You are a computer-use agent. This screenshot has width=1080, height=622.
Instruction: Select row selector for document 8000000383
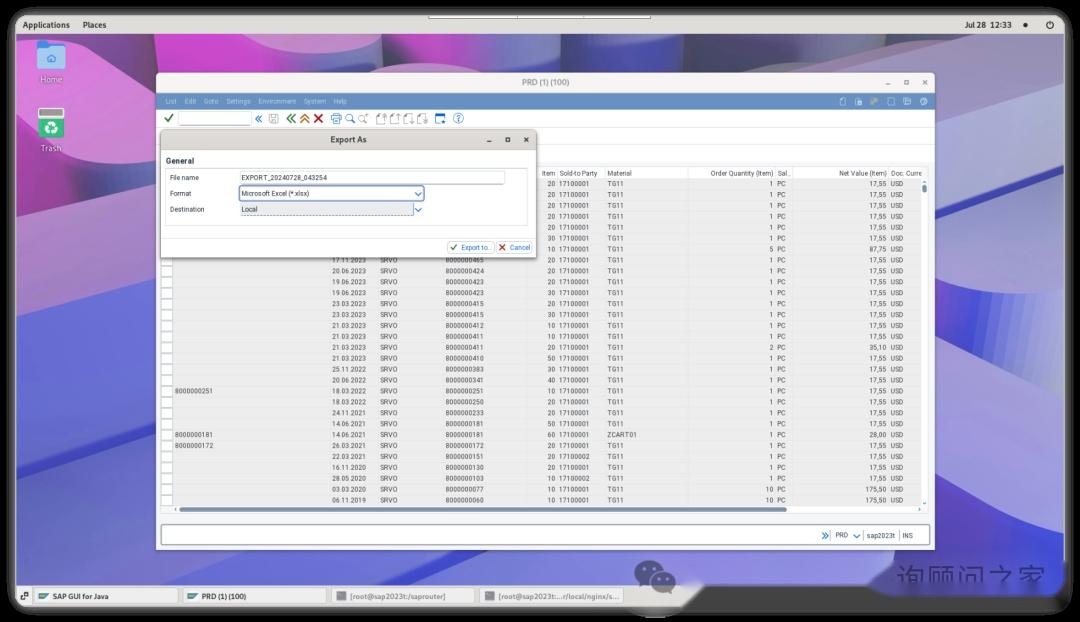tap(167, 369)
